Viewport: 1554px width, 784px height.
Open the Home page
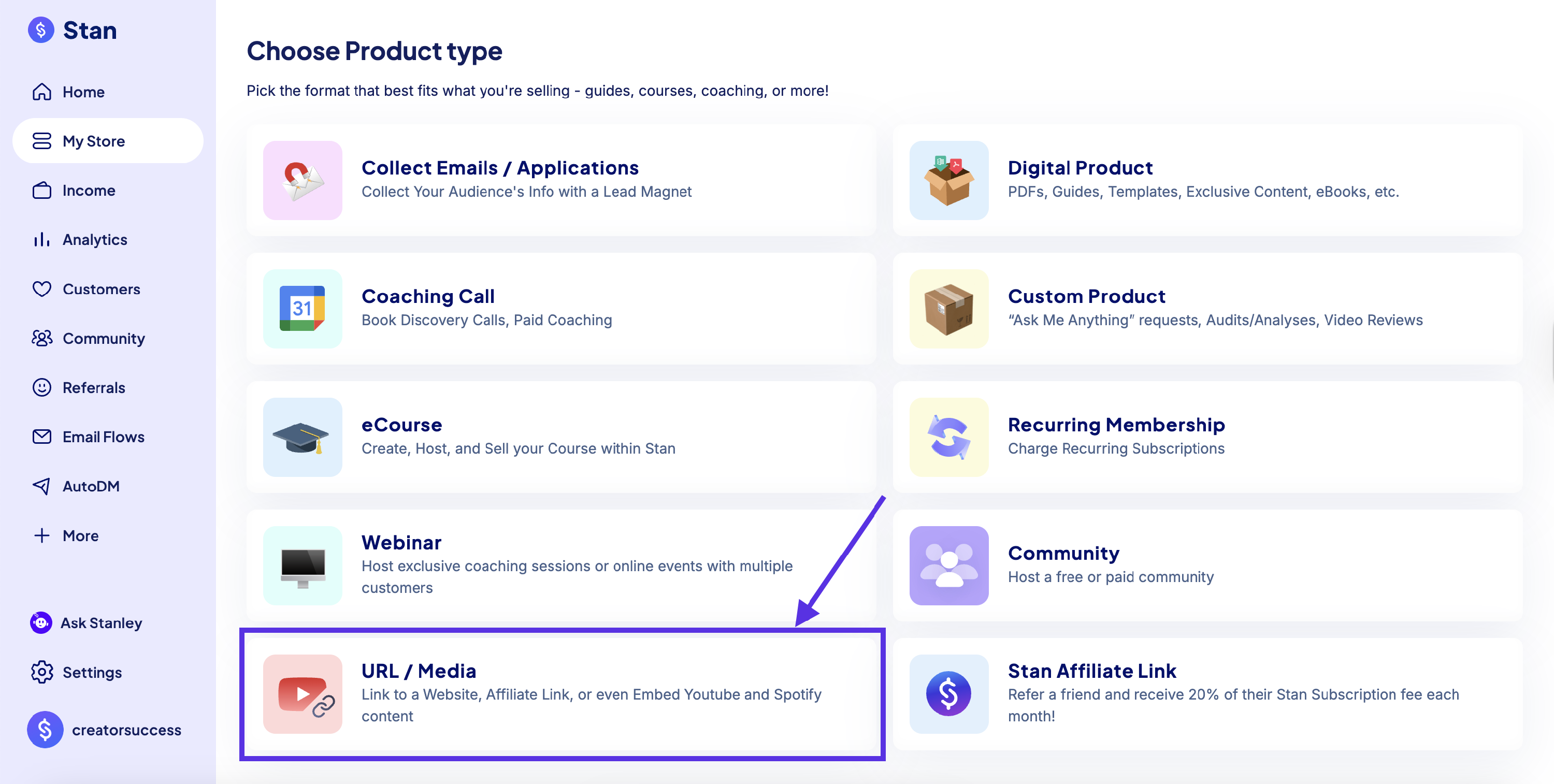tap(83, 92)
